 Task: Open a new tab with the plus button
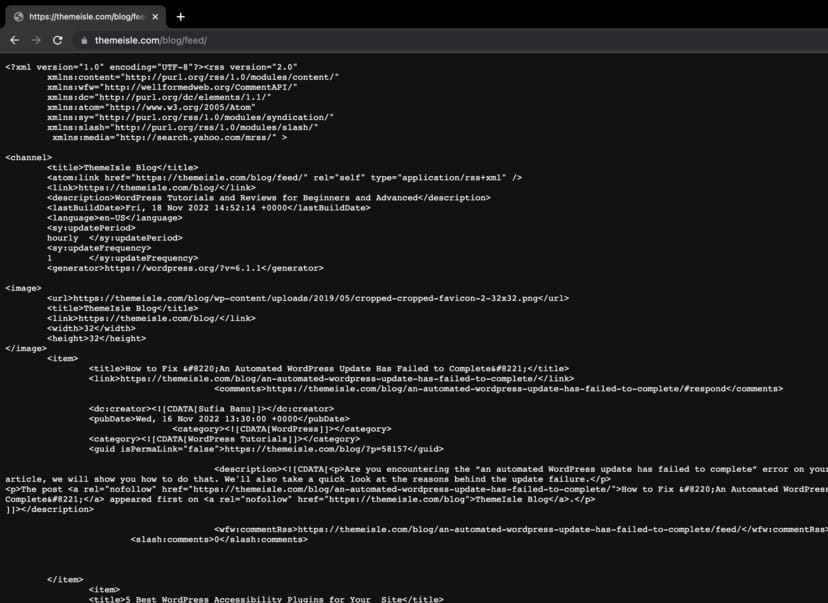[x=180, y=16]
